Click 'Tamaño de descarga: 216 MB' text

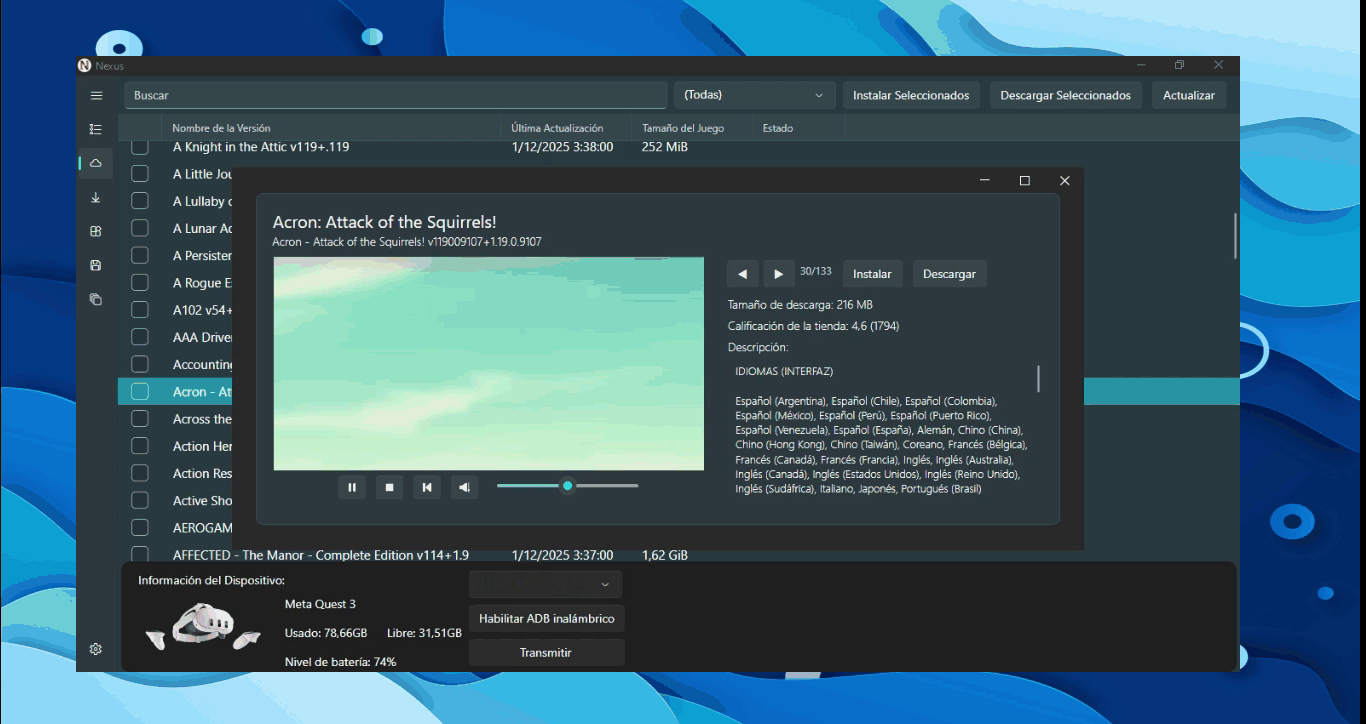pos(801,304)
